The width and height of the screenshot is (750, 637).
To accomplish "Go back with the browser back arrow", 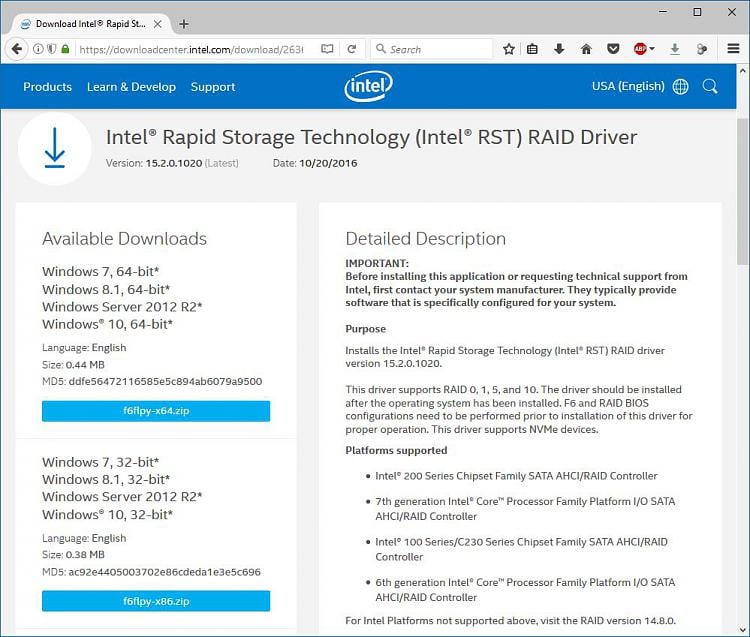I will [17, 49].
